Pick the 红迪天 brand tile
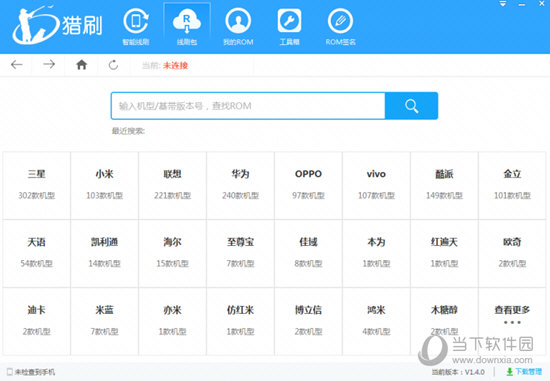The height and width of the screenshot is (381, 550). (444, 254)
